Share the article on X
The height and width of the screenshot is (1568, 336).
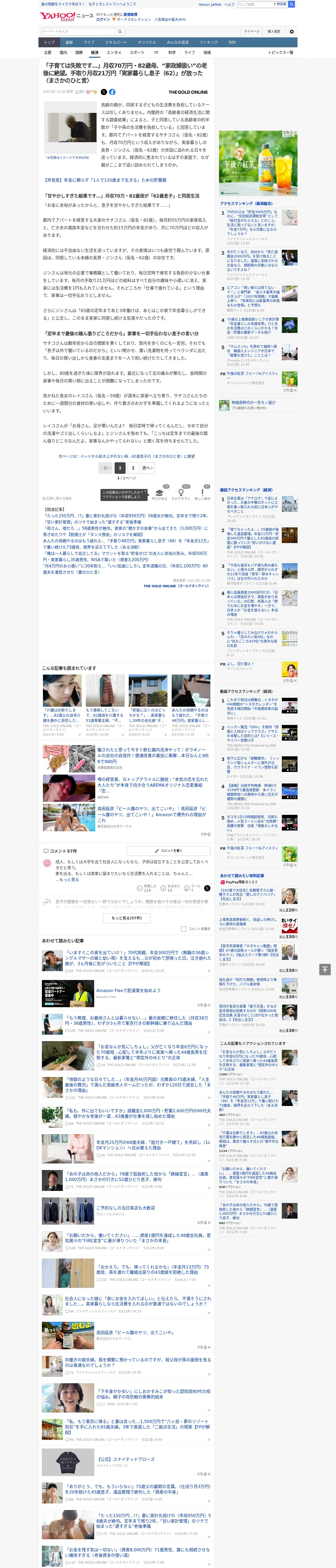pos(104,92)
